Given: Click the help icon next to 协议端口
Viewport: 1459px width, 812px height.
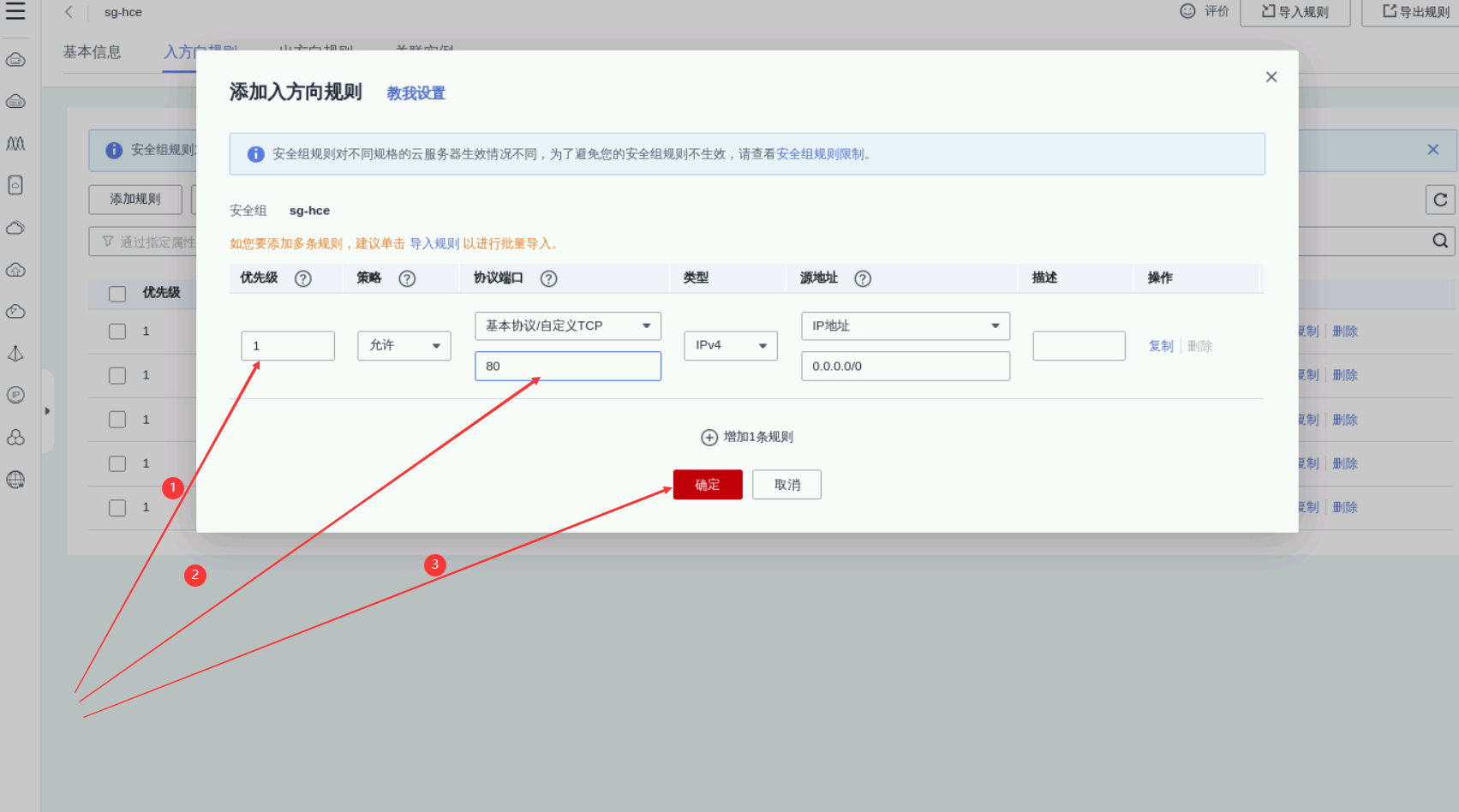Looking at the screenshot, I should pos(549,278).
